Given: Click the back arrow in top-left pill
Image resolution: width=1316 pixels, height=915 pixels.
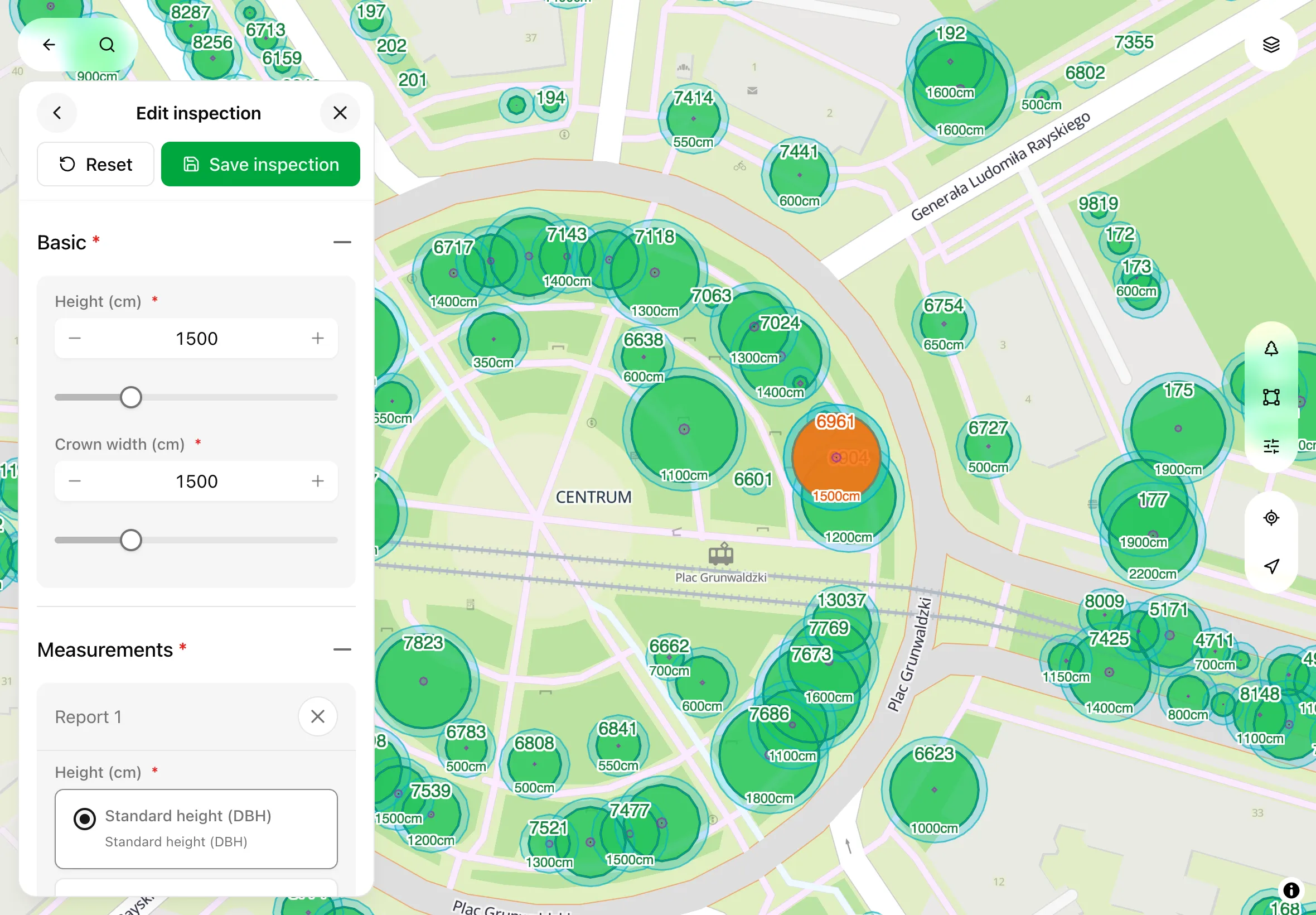Looking at the screenshot, I should click(49, 45).
